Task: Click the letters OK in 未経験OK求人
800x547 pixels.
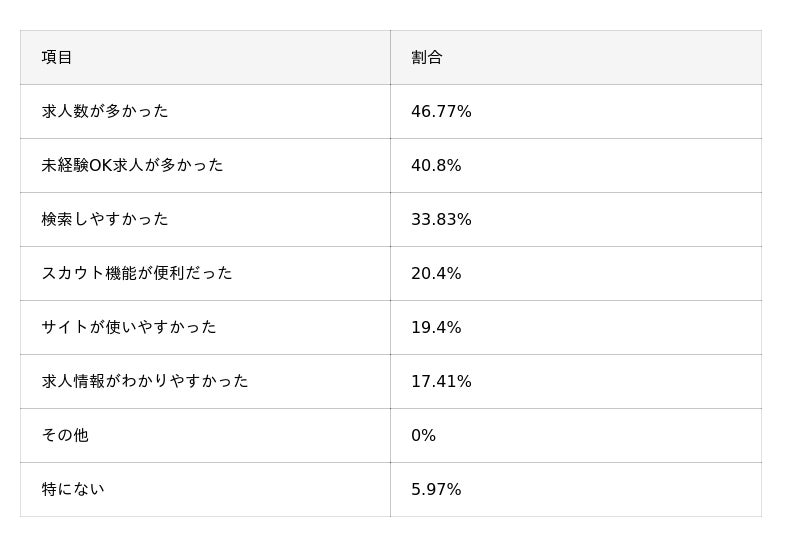Action: (101, 166)
